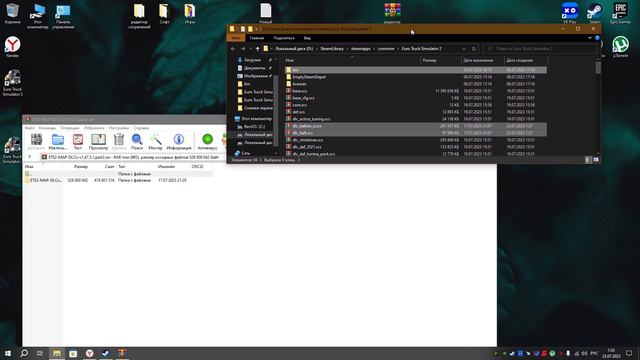The width and height of the screenshot is (640, 360).
Task: Open the WinRAR Options (Настройки) menu
Action: click(x=119, y=128)
